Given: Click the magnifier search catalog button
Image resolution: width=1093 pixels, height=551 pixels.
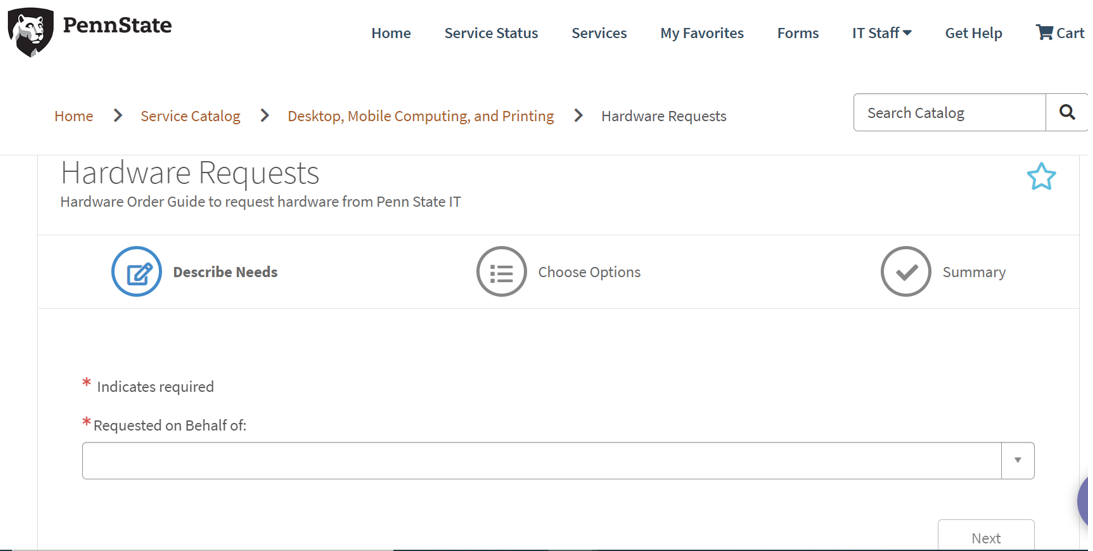Looking at the screenshot, I should pyautogui.click(x=1067, y=112).
